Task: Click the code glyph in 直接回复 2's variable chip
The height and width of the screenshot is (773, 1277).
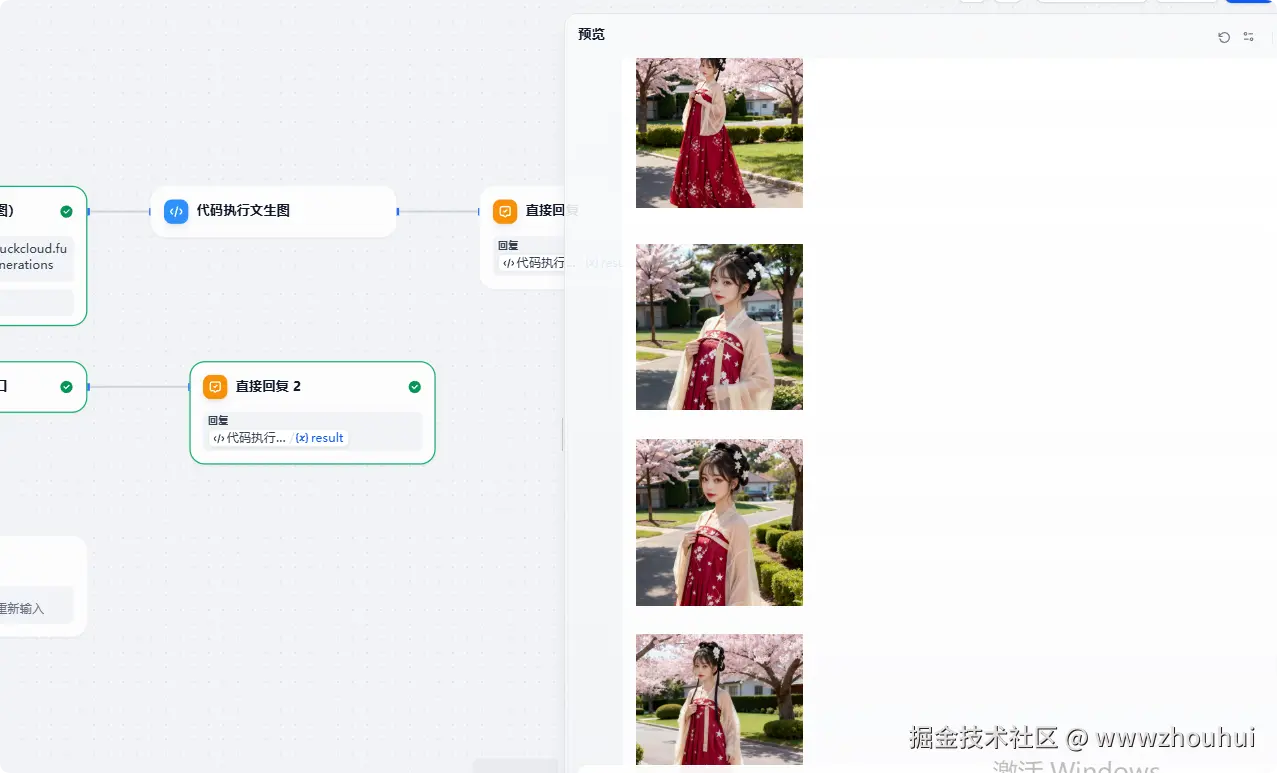Action: pyautogui.click(x=219, y=438)
